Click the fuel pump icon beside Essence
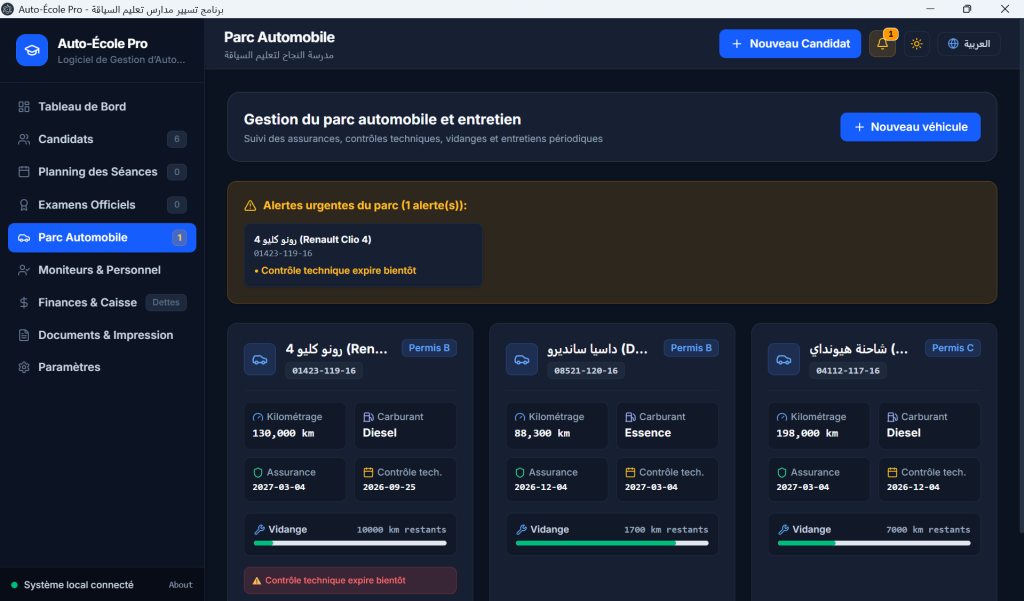Viewport: 1024px width, 601px height. click(630, 417)
